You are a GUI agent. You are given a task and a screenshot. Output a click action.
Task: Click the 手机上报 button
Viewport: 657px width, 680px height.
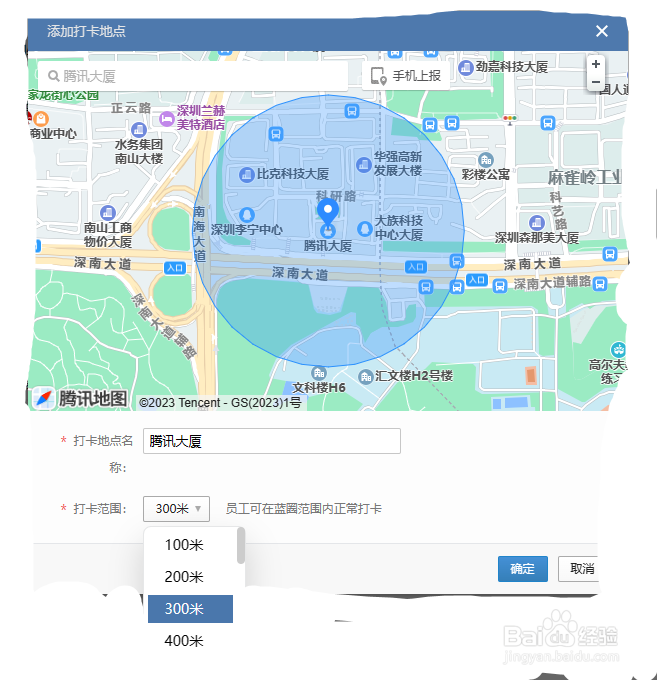click(405, 76)
